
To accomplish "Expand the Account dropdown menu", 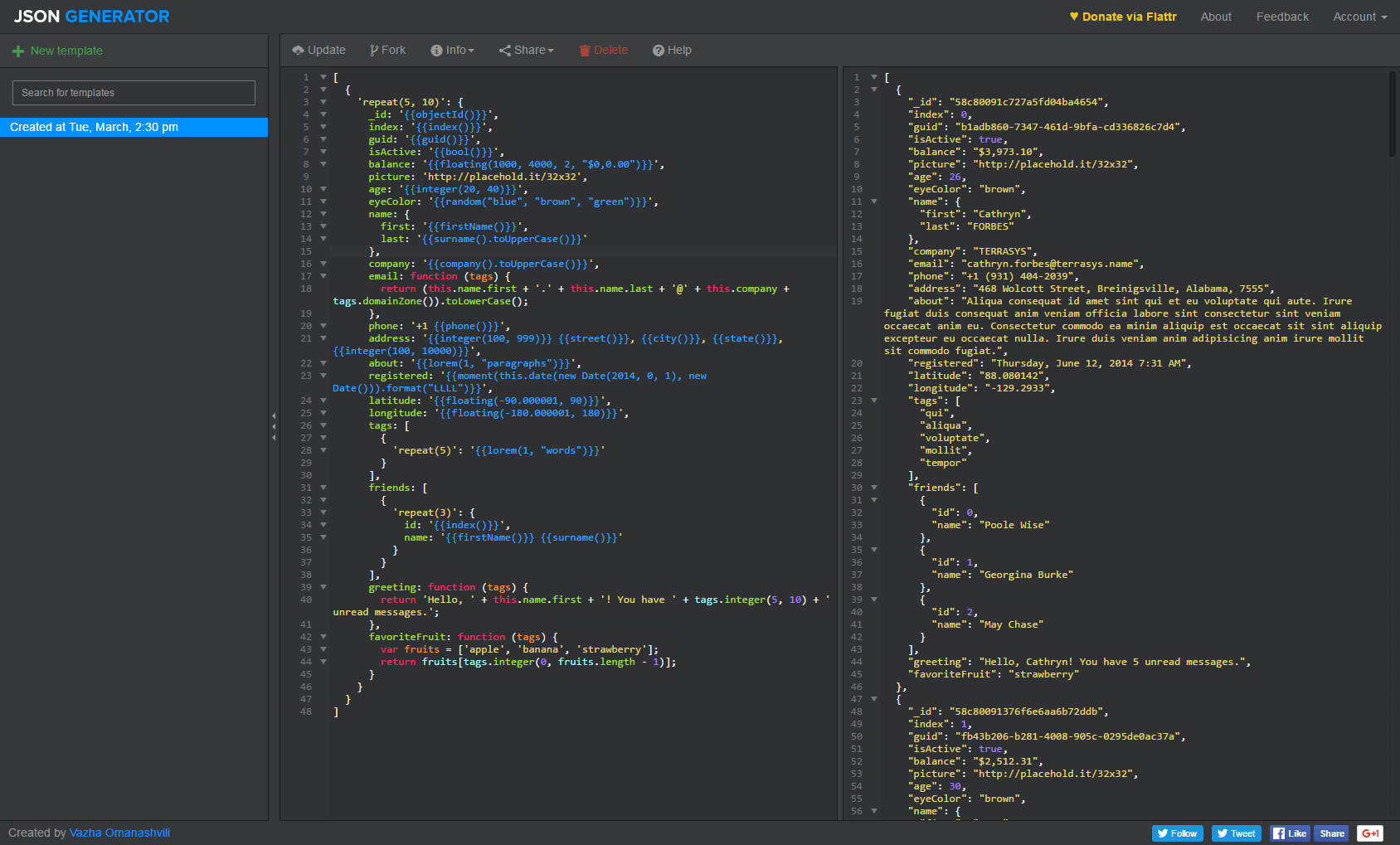I will pos(1359,17).
